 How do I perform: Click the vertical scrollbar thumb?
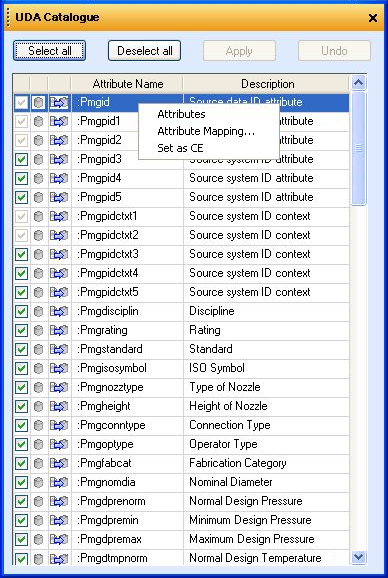click(359, 148)
